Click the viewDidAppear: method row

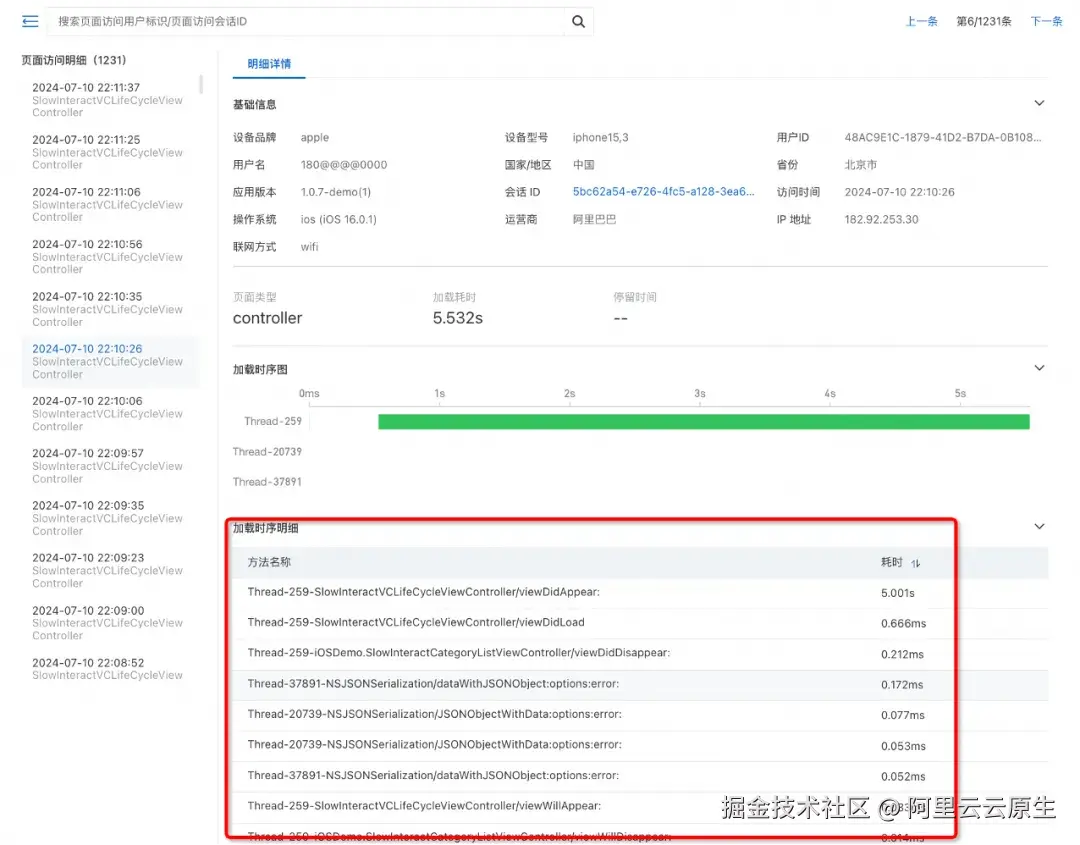click(x=640, y=593)
